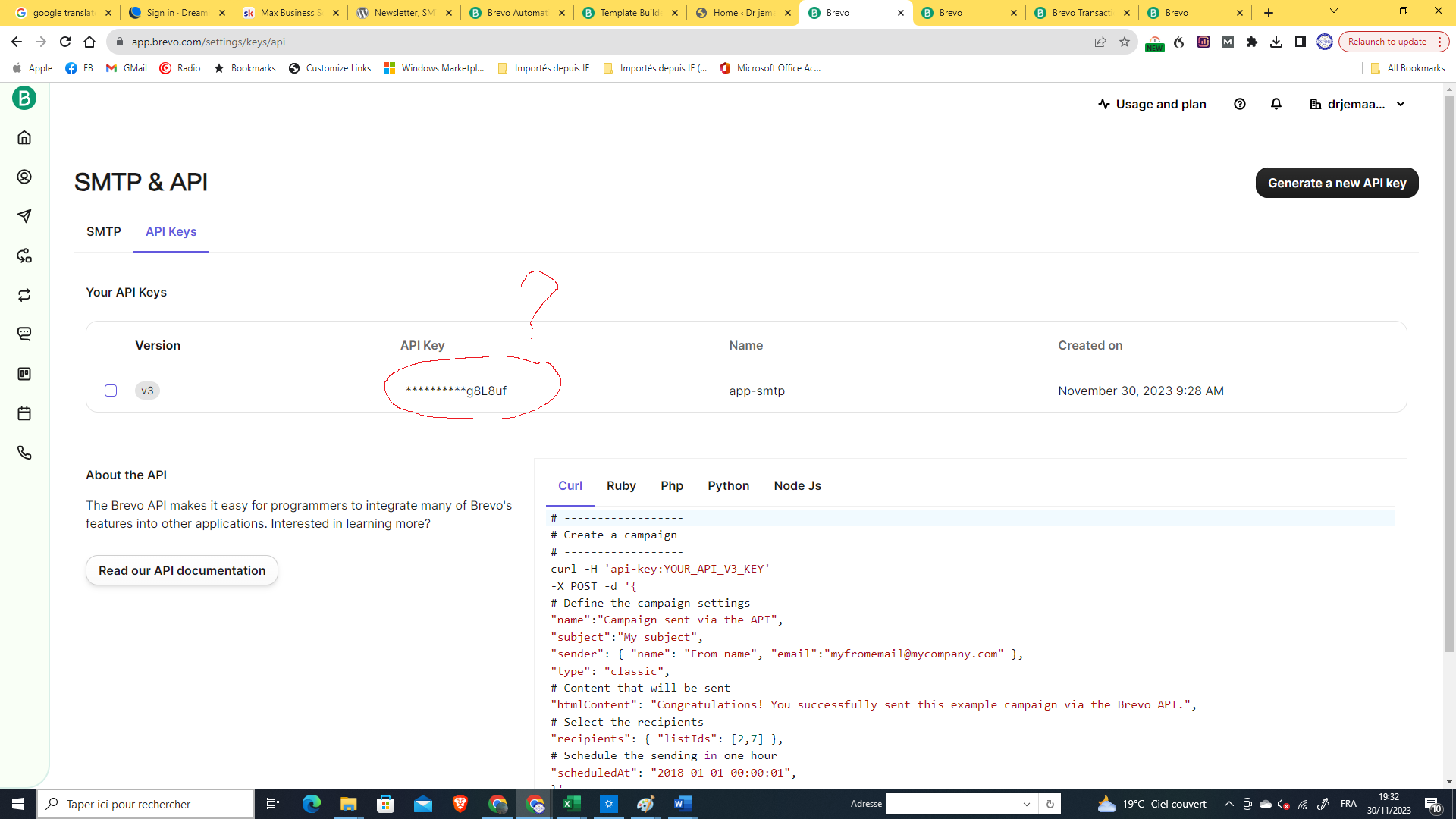Open Transactional arrows sidebar icon
Viewport: 1456px width, 819px height.
(24, 295)
